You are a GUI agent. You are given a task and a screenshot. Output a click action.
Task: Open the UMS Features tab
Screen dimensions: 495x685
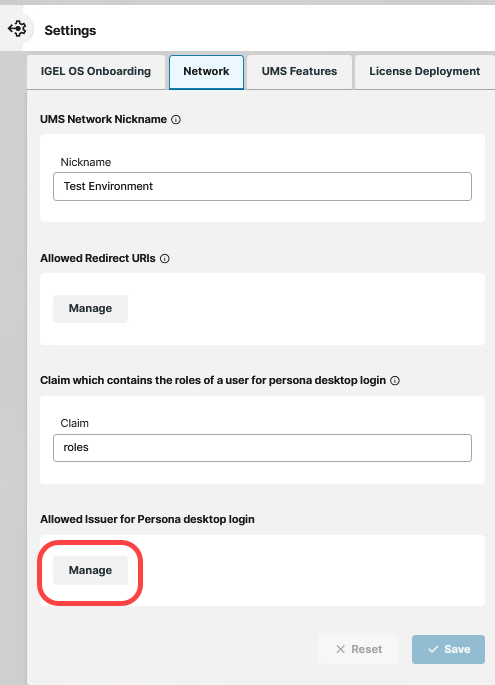[299, 72]
